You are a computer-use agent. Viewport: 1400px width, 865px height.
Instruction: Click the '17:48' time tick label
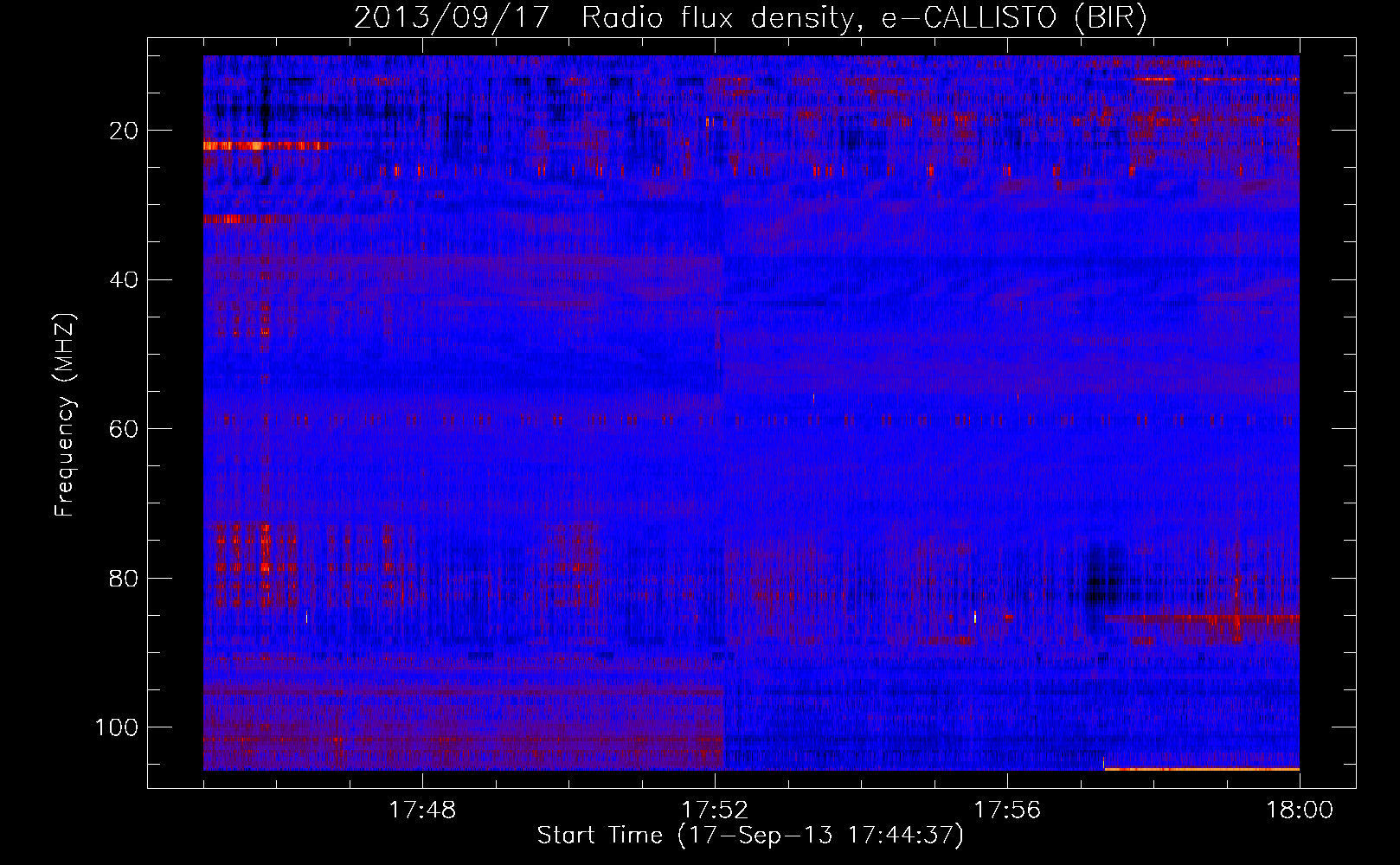tap(422, 811)
